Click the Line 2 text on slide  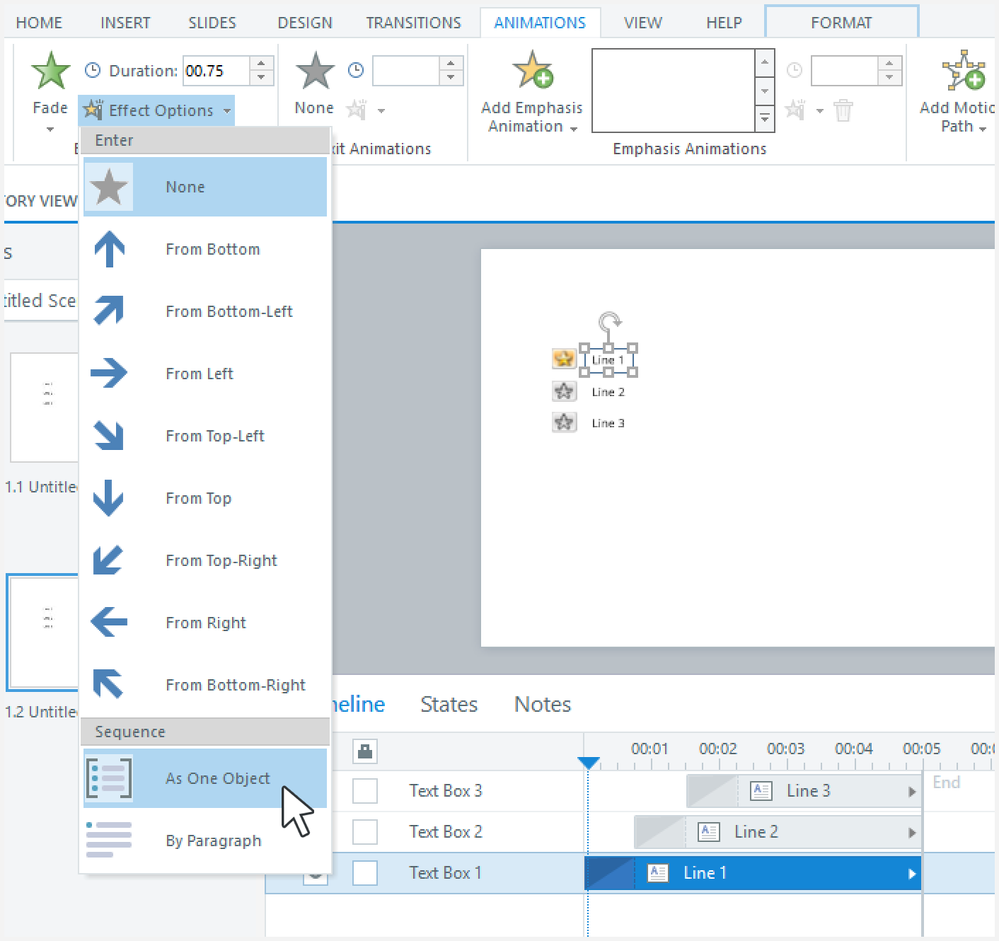[x=608, y=392]
